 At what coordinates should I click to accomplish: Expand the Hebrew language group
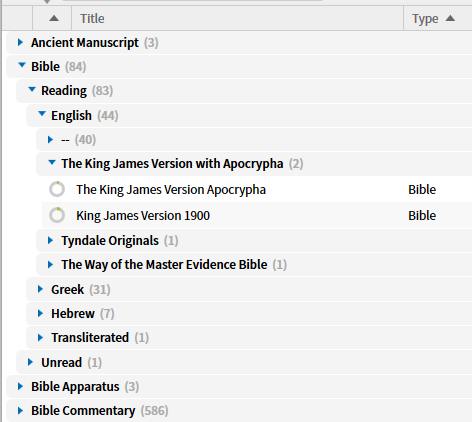[40, 313]
